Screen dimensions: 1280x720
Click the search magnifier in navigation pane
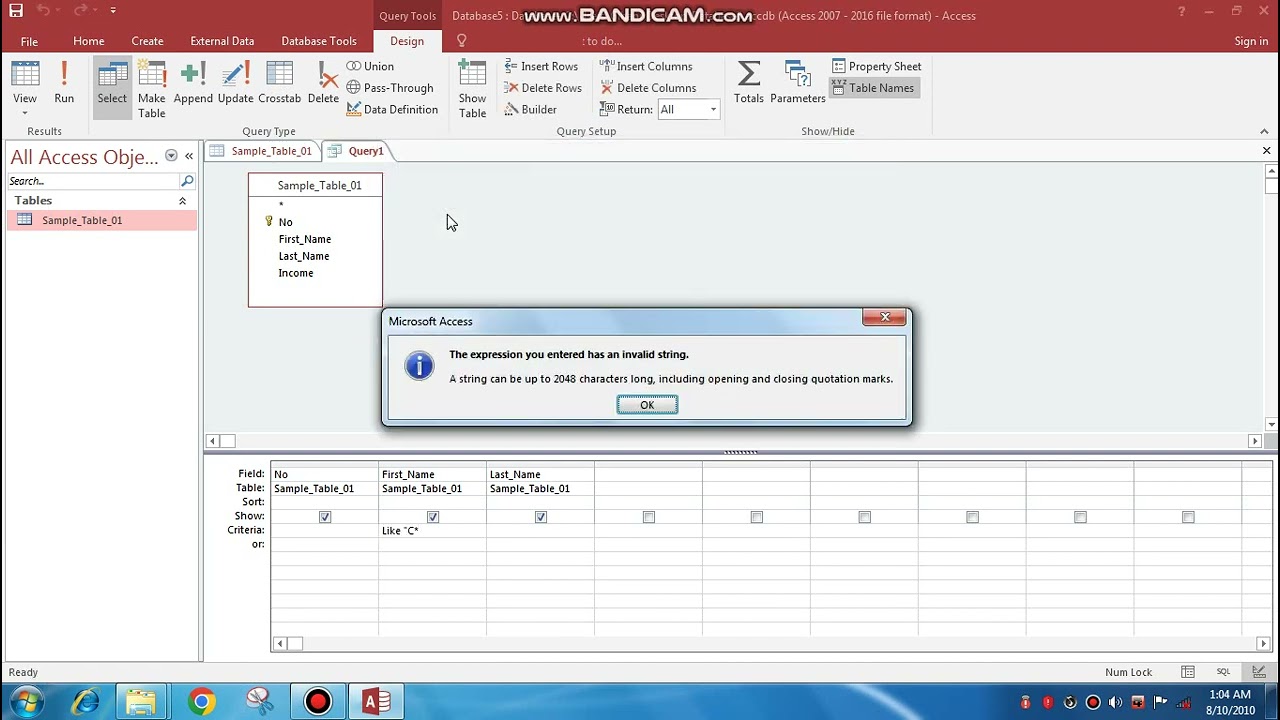tap(187, 181)
